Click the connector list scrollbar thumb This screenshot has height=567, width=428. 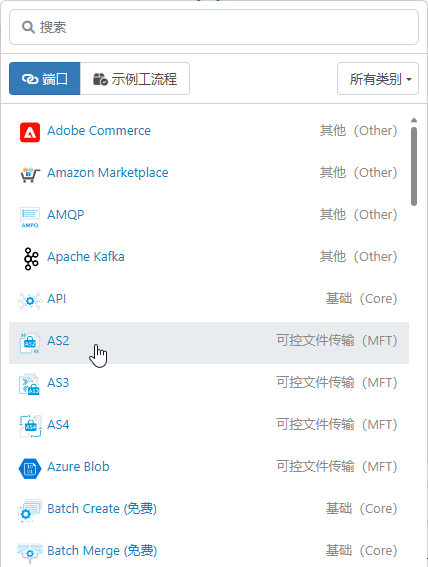point(414,166)
